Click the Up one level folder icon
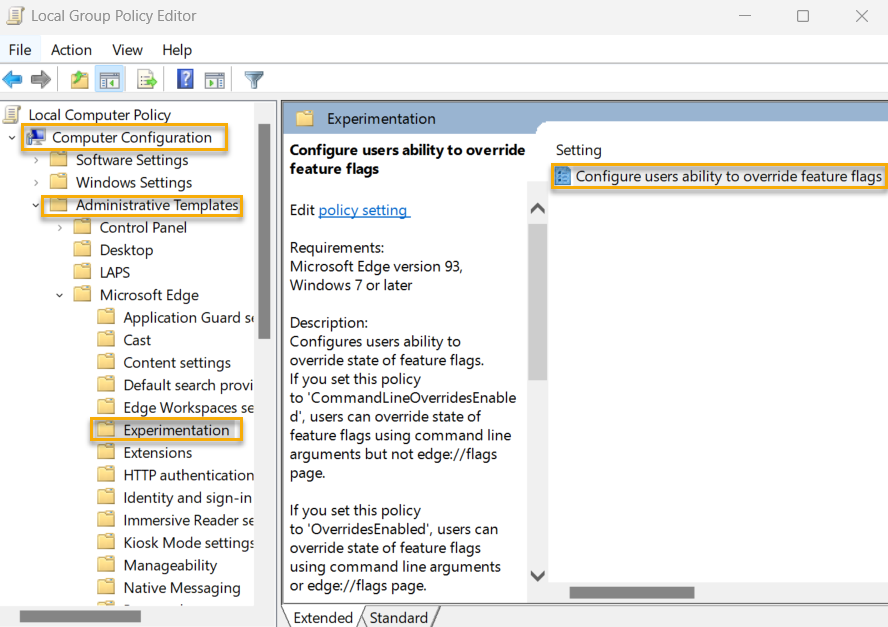This screenshot has width=888, height=627. [x=78, y=79]
